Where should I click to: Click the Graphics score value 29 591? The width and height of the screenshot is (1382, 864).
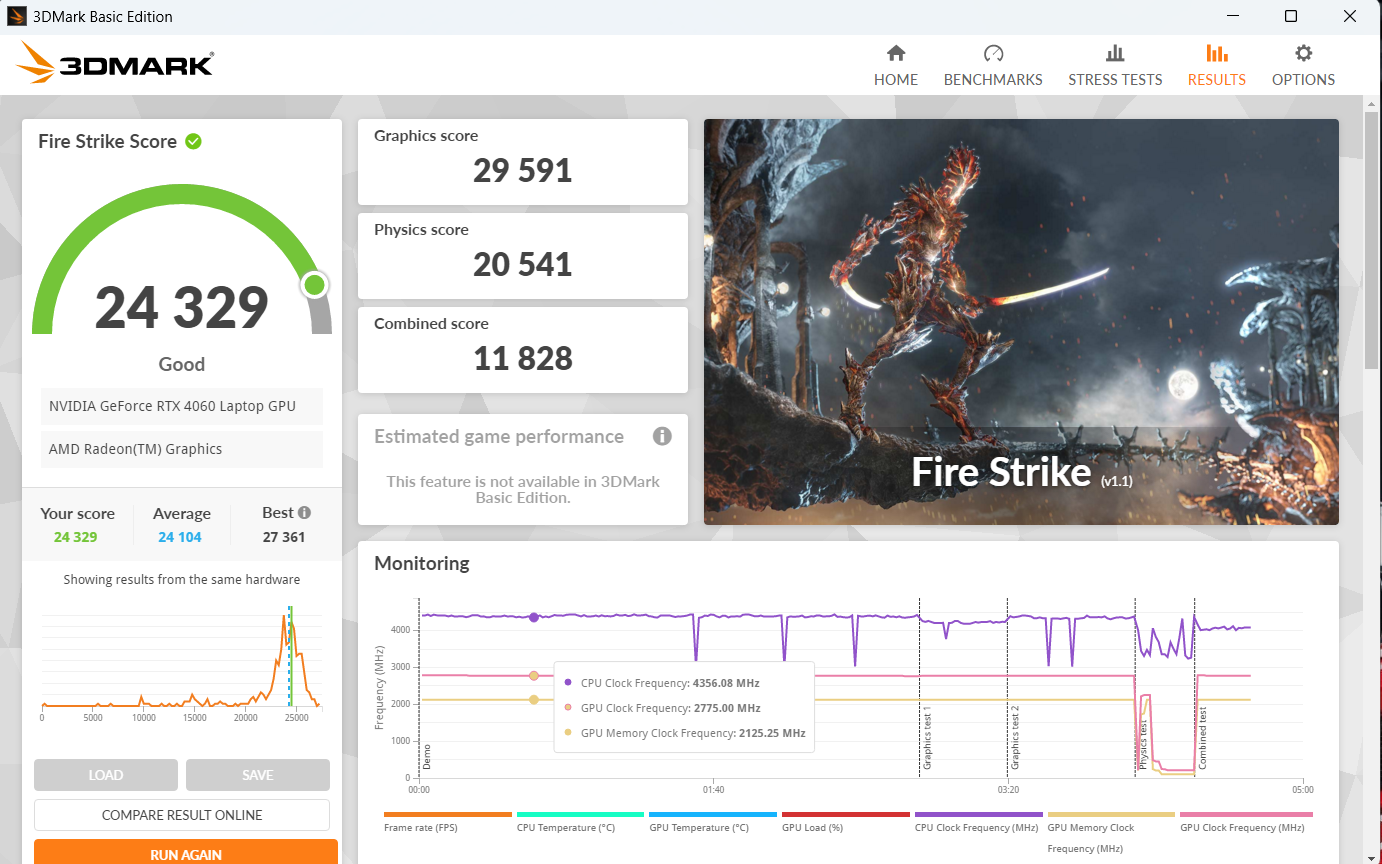(x=523, y=171)
